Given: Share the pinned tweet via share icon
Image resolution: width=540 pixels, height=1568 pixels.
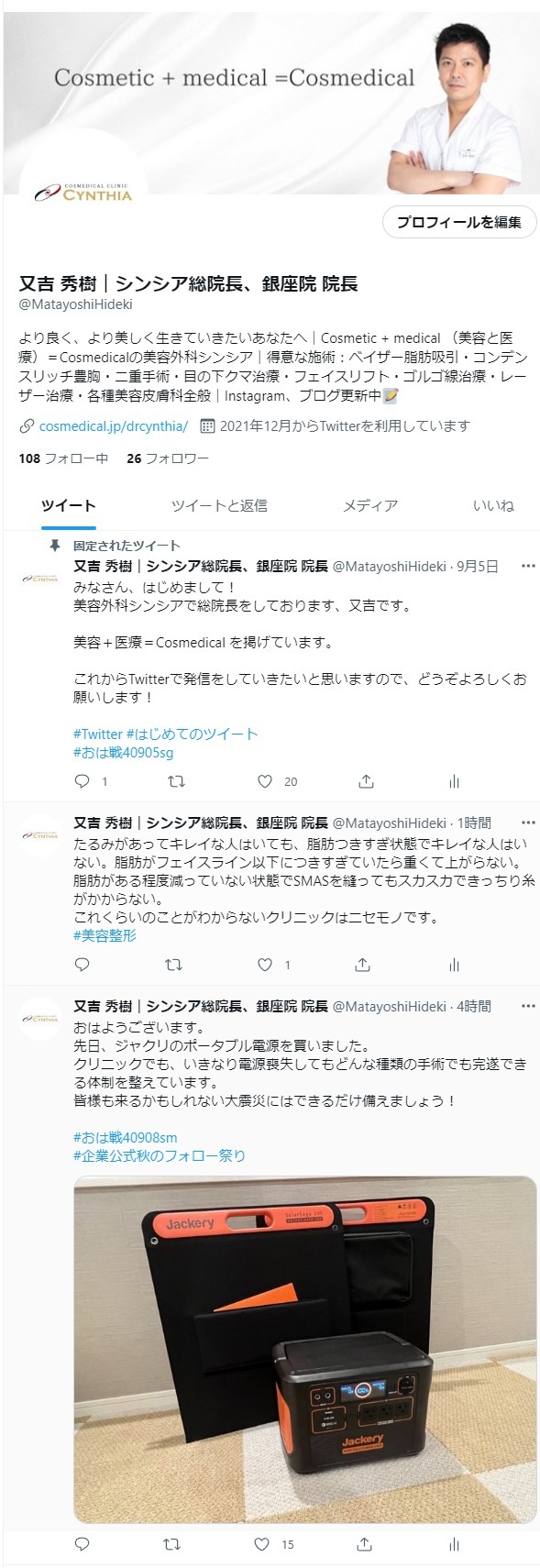Looking at the screenshot, I should pos(366,781).
